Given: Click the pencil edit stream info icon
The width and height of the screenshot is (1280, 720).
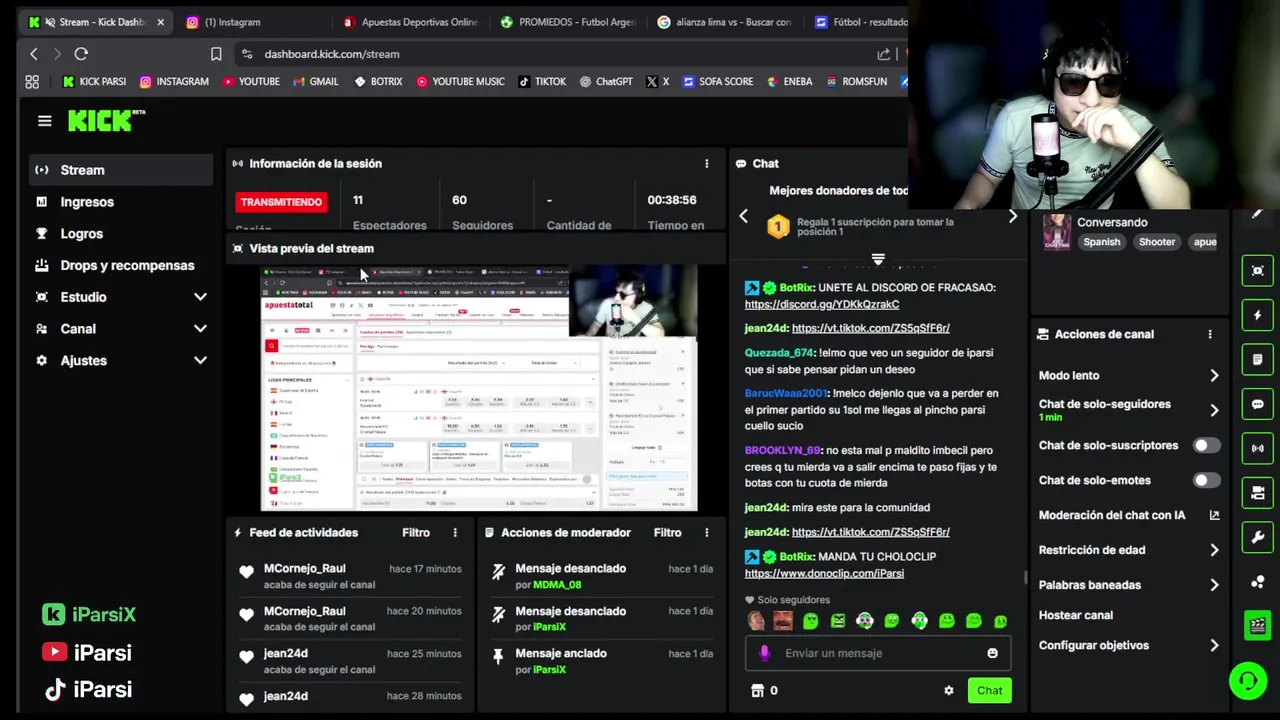Looking at the screenshot, I should pyautogui.click(x=1257, y=213).
